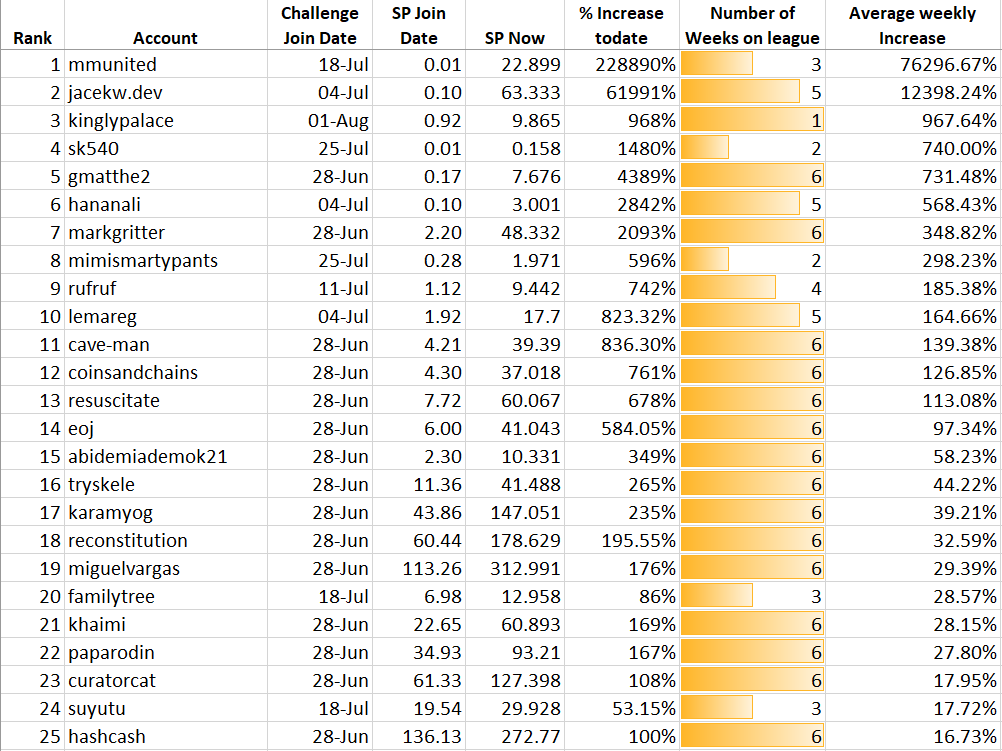Click the data bar for kinglypalace weeks
Screen dimensions: 1002x751
pyautogui.click(x=752, y=120)
